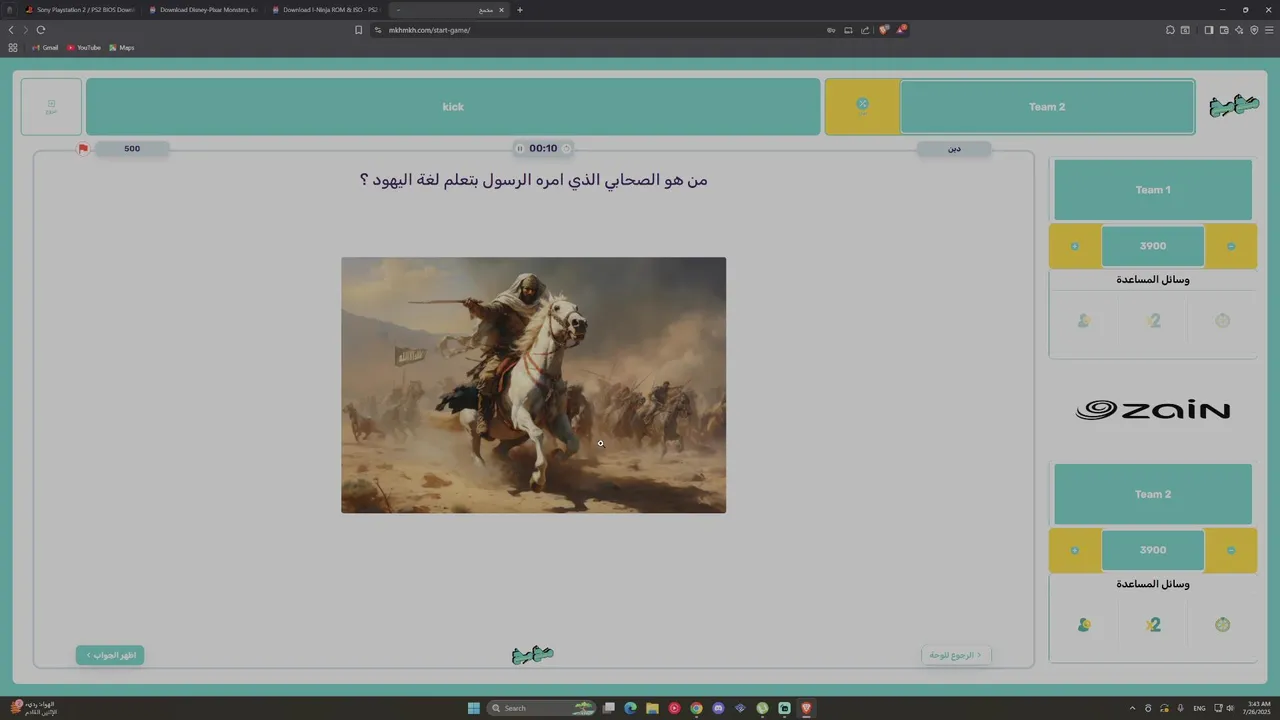1280x720 pixels.
Task: Click the yellow turn-switch icon beside Team 2
Action: pos(862,107)
